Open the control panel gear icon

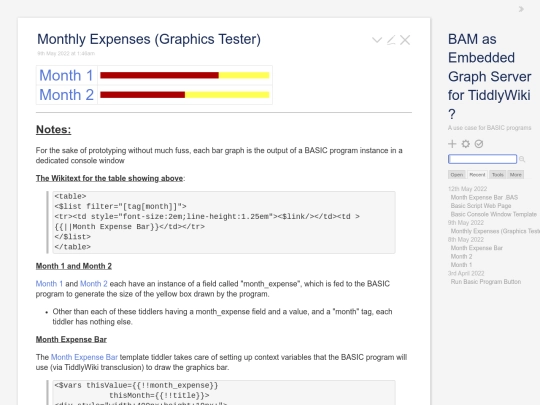pos(466,144)
